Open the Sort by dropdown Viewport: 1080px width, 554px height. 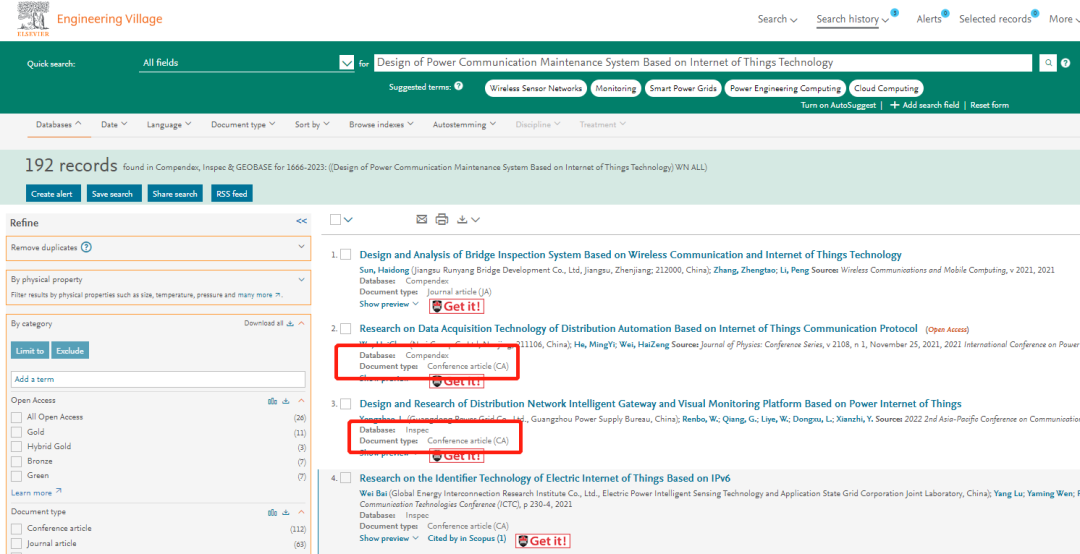(x=312, y=125)
